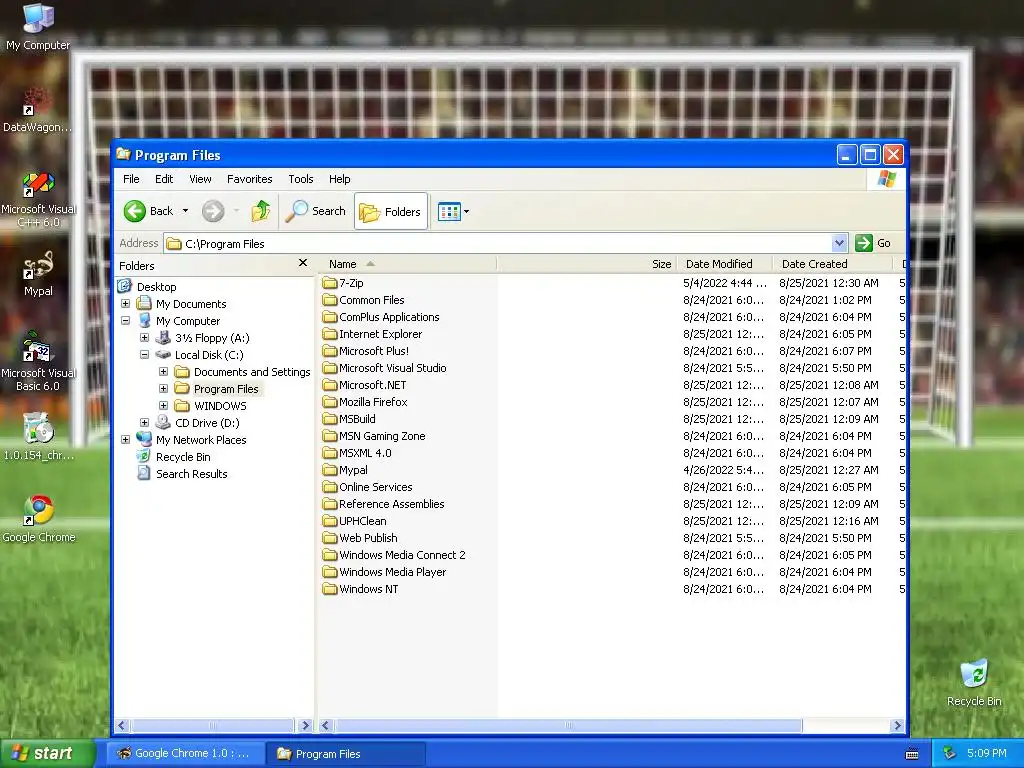Open the Search magnifier tool
The height and width of the screenshot is (768, 1024).
[315, 211]
